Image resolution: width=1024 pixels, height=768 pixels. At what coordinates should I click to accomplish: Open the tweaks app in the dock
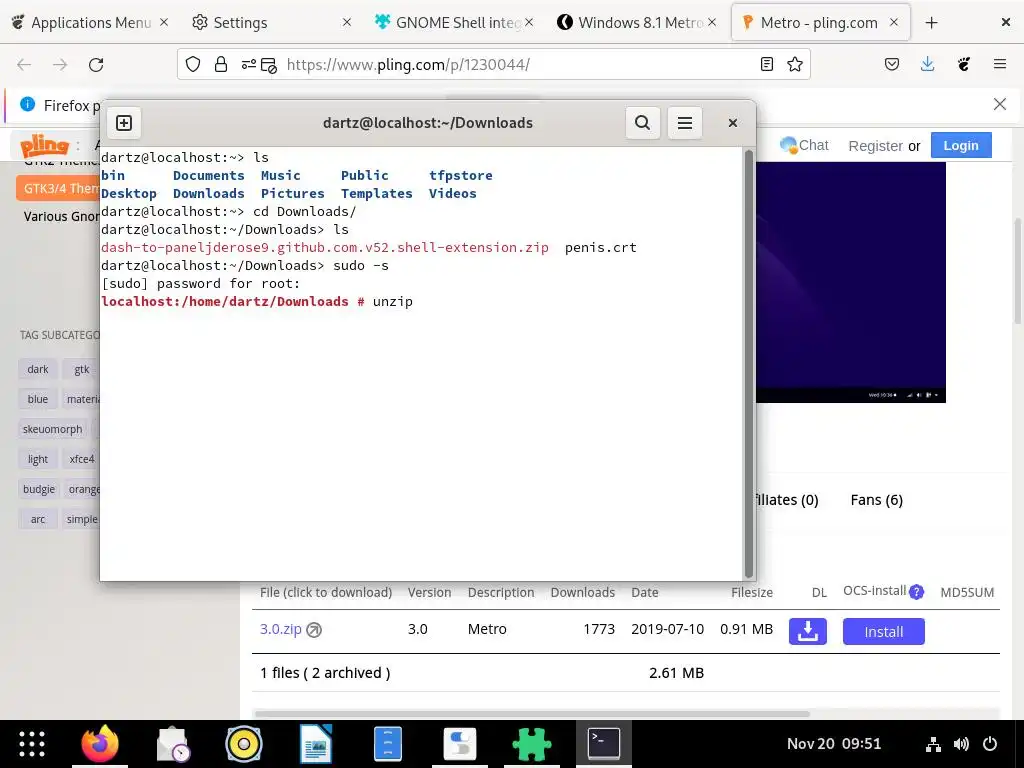click(460, 744)
